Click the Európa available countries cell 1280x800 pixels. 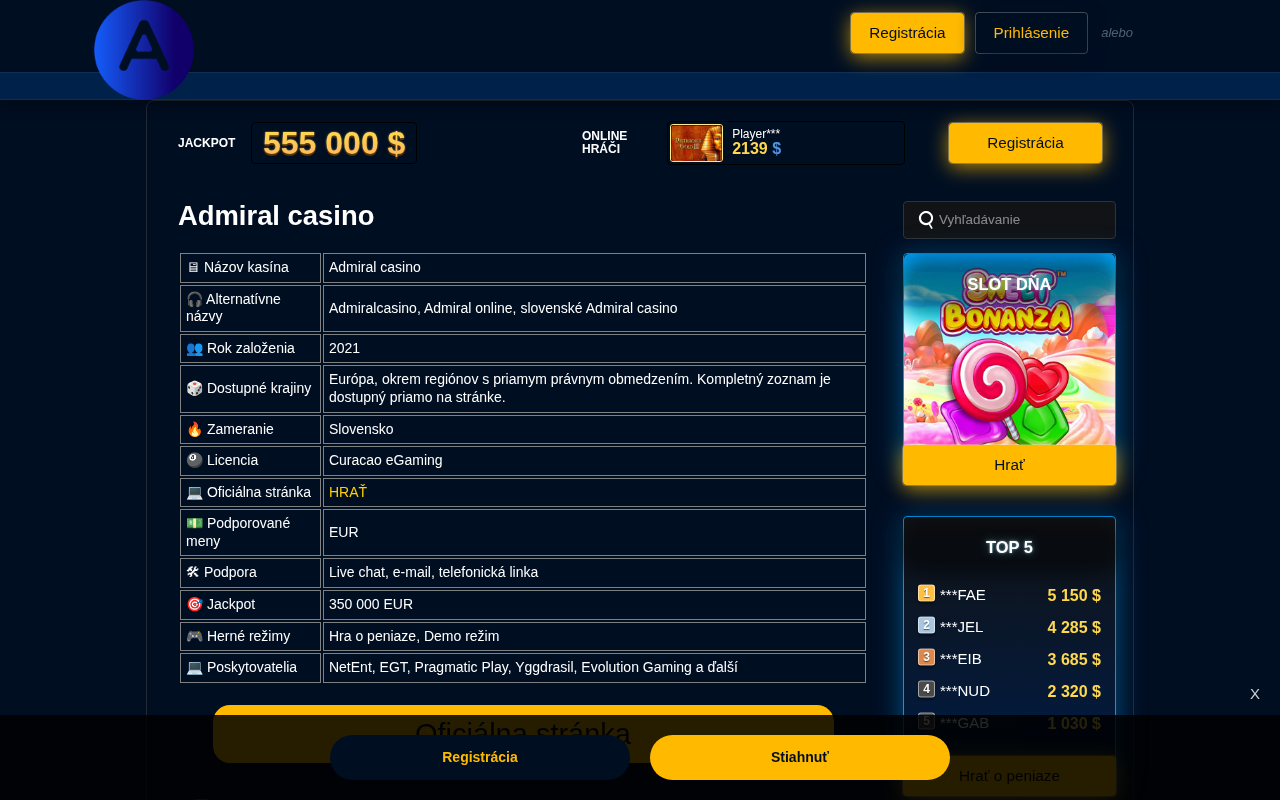(594, 389)
